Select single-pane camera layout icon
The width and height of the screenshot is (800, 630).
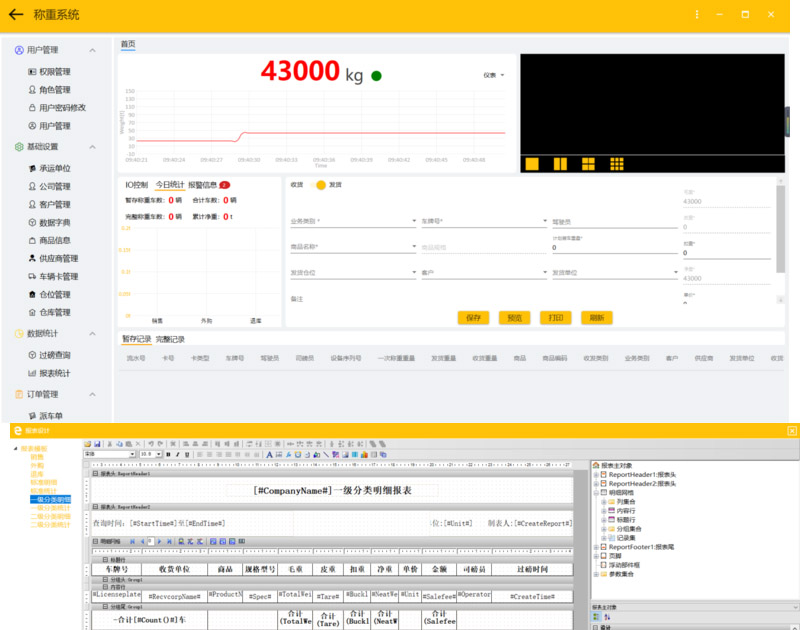[532, 163]
